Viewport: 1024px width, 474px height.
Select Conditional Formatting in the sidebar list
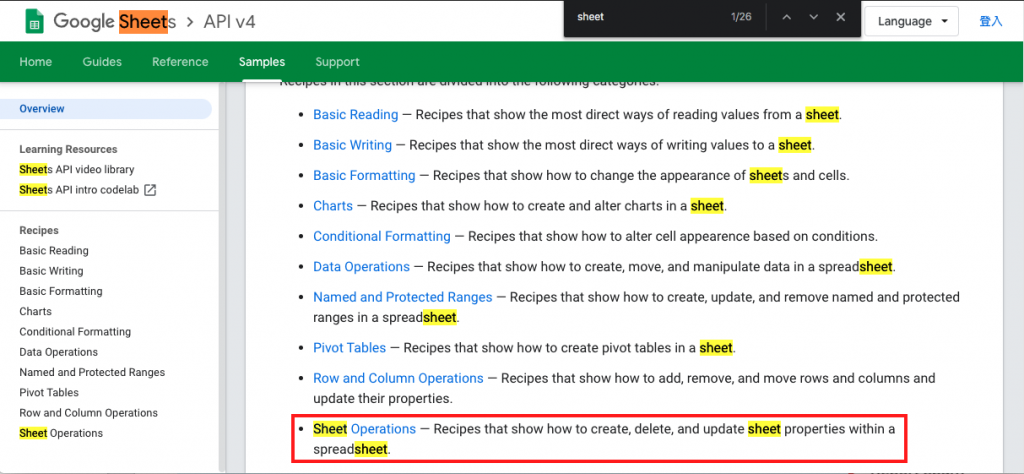(75, 332)
